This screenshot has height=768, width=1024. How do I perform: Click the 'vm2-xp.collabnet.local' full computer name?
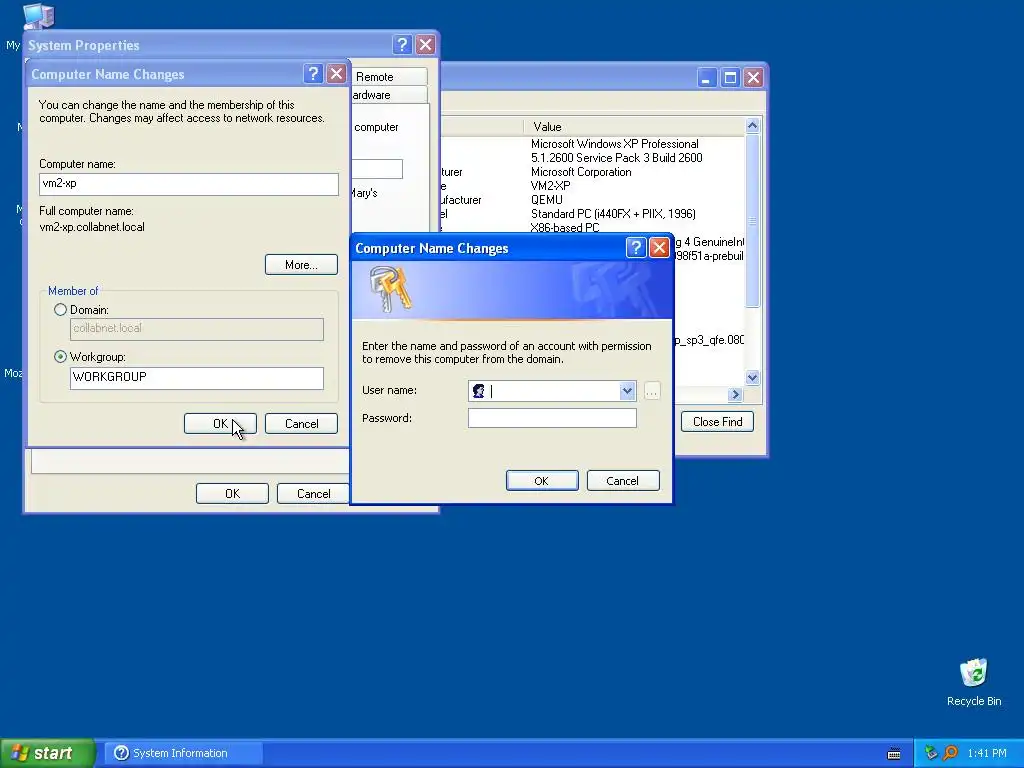pos(92,227)
